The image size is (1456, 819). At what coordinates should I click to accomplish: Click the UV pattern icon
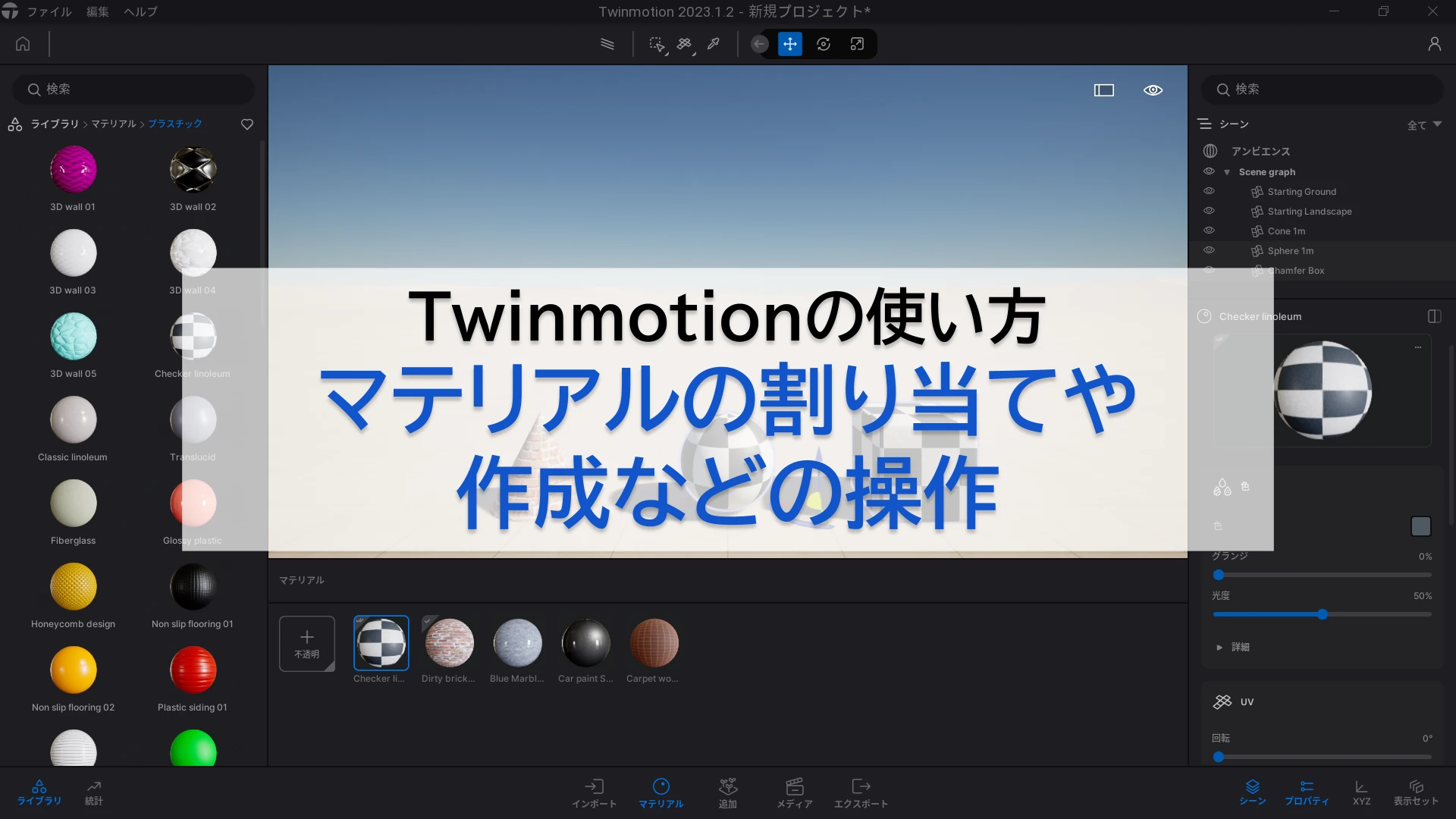(x=1222, y=702)
